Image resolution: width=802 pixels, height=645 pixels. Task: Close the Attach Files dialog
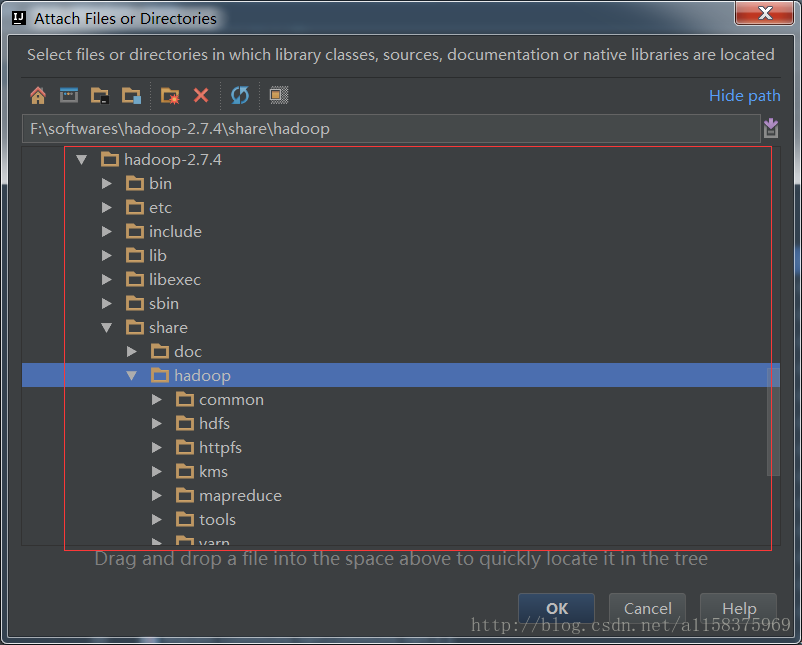tap(765, 13)
